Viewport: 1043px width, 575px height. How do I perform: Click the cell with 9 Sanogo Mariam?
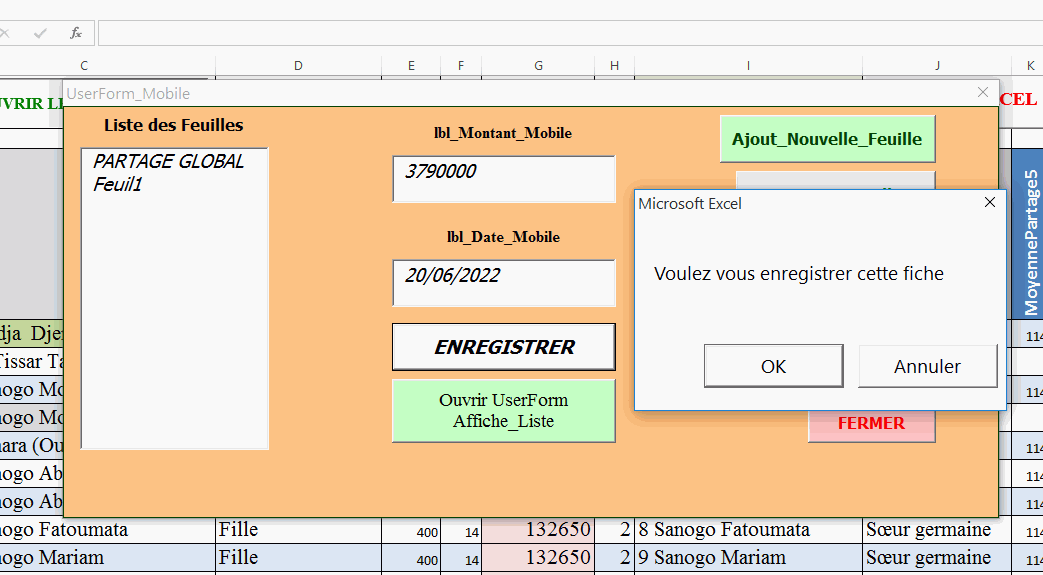click(747, 557)
